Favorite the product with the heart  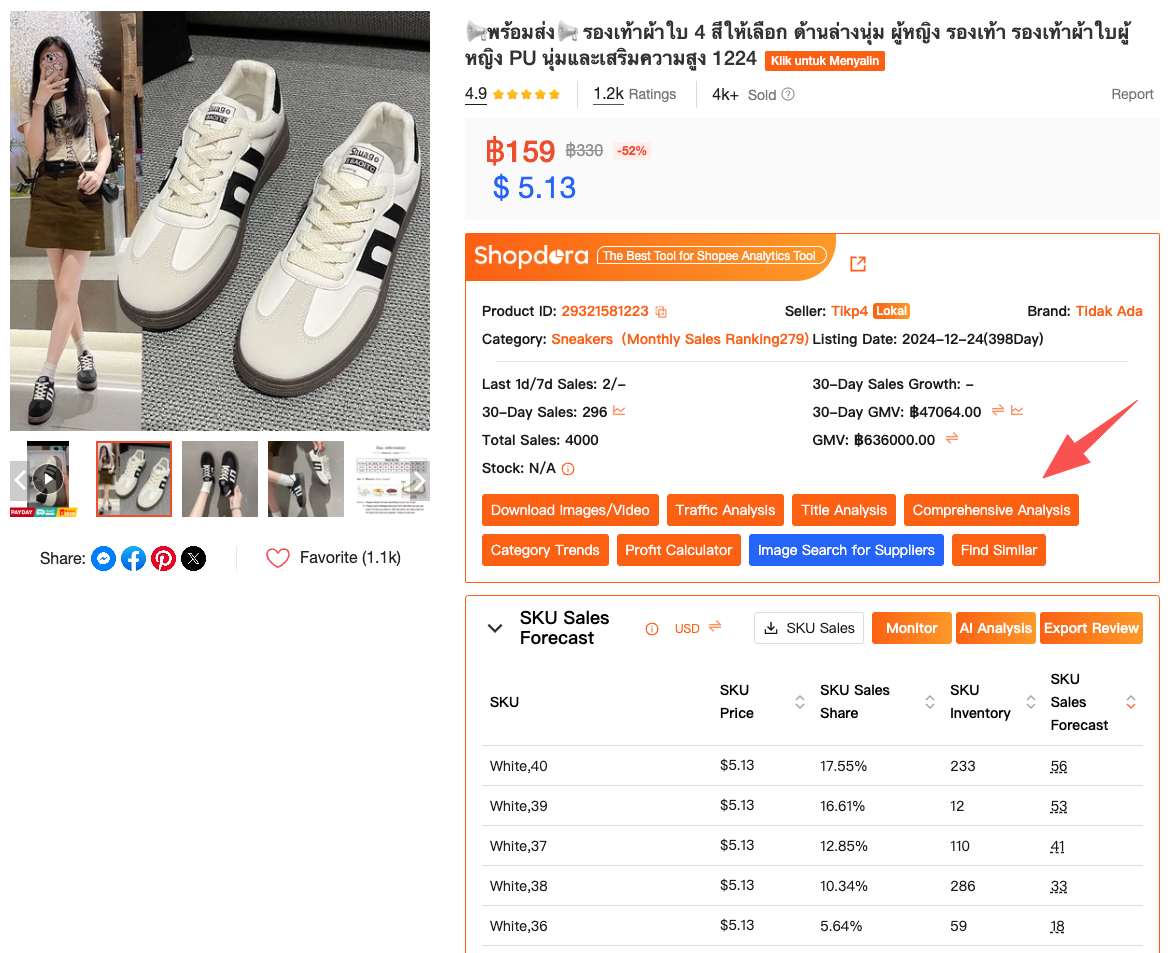277,558
